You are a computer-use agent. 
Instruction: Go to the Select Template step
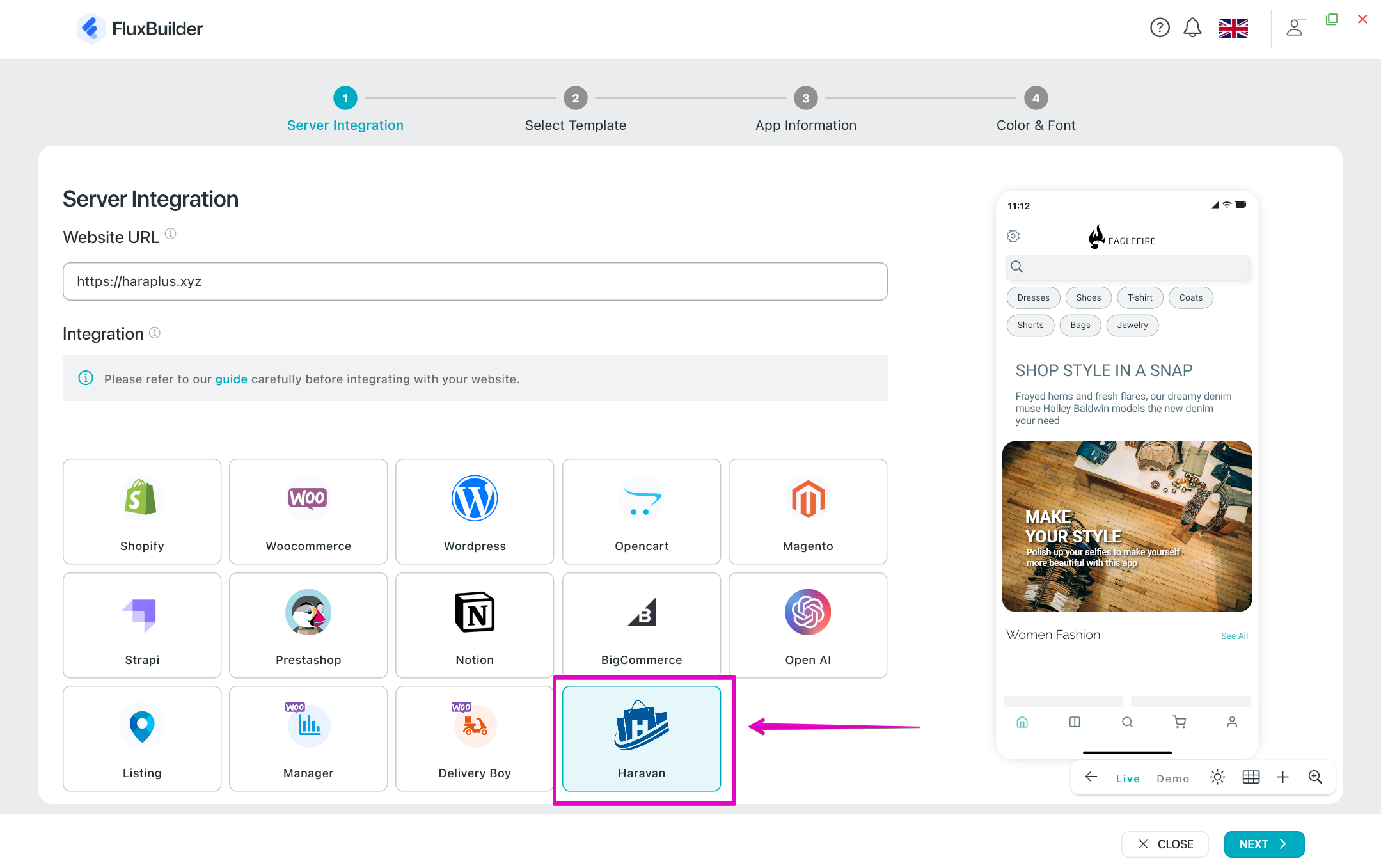(575, 109)
